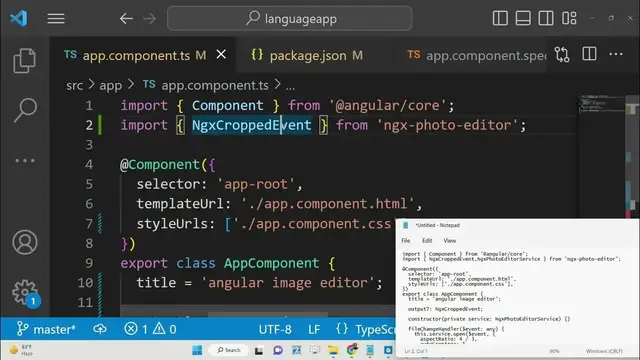Click line number 2 in gutter
Screen dimensions: 640x360
coord(89,125)
